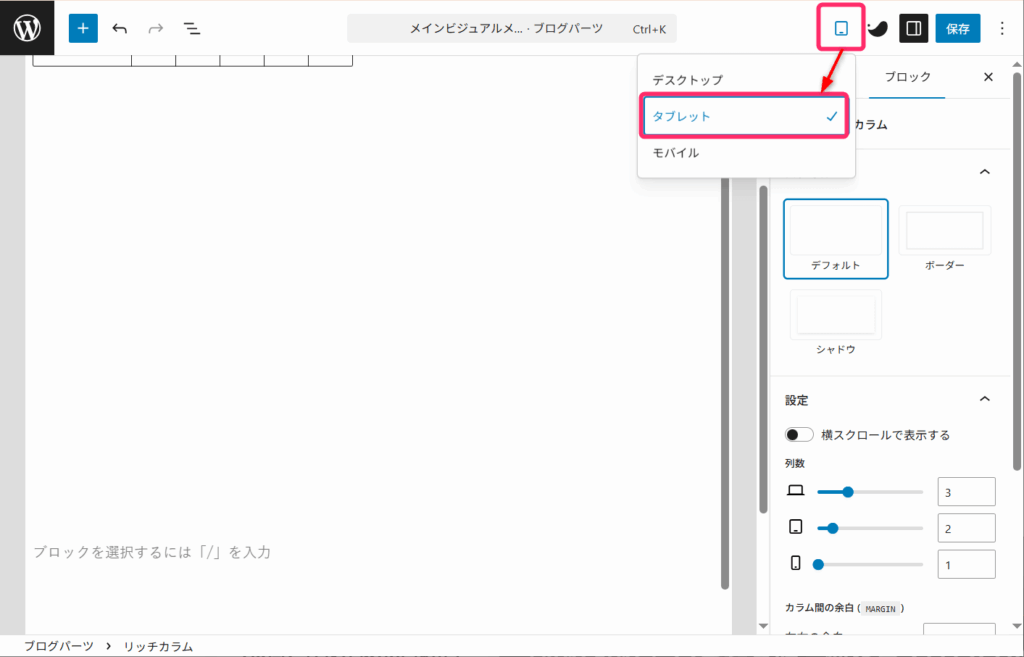The width and height of the screenshot is (1024, 657).
Task: Click the WordPress logo icon
Action: [27, 28]
